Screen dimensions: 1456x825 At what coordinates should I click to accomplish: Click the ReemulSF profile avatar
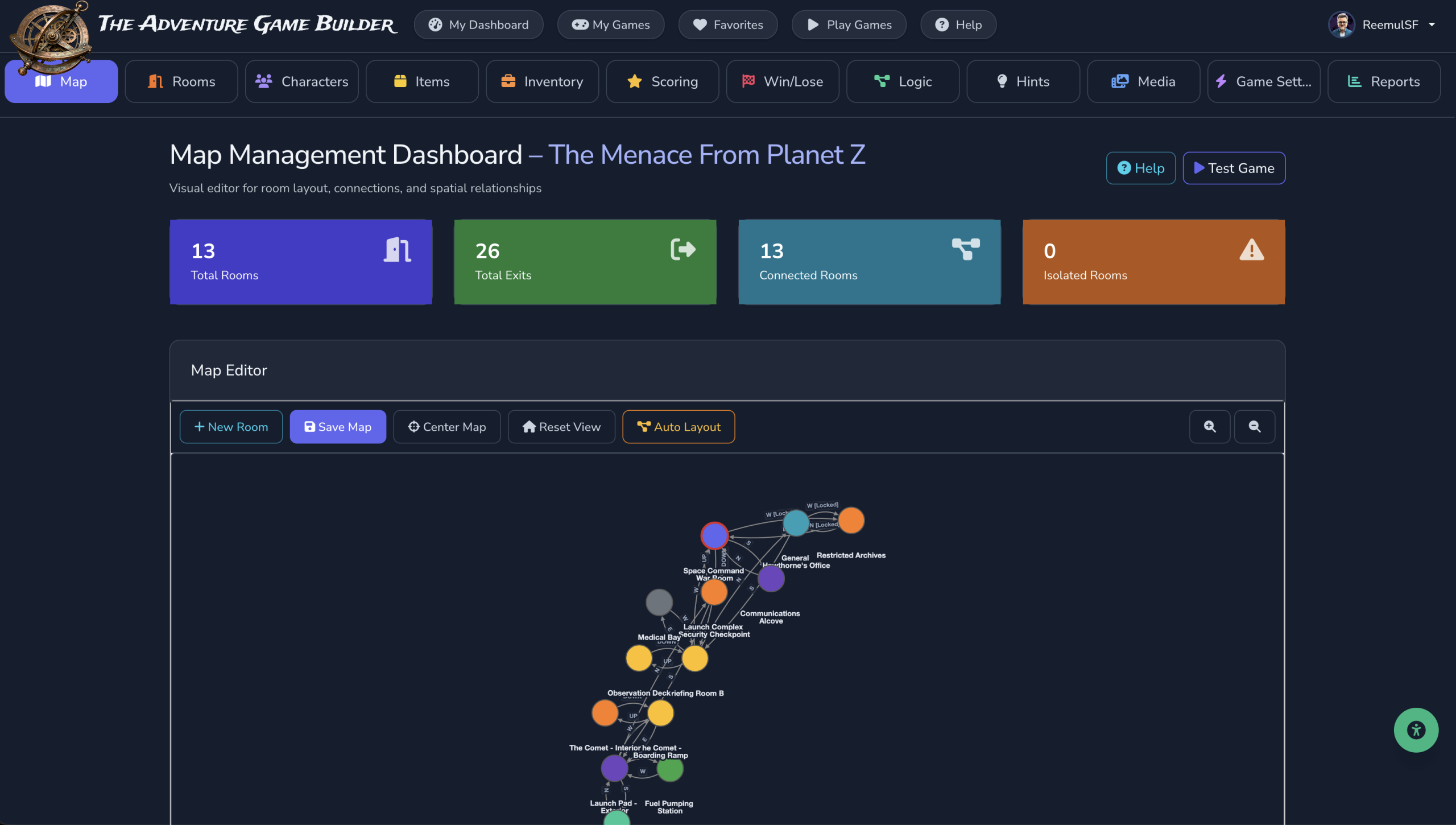[x=1342, y=24]
